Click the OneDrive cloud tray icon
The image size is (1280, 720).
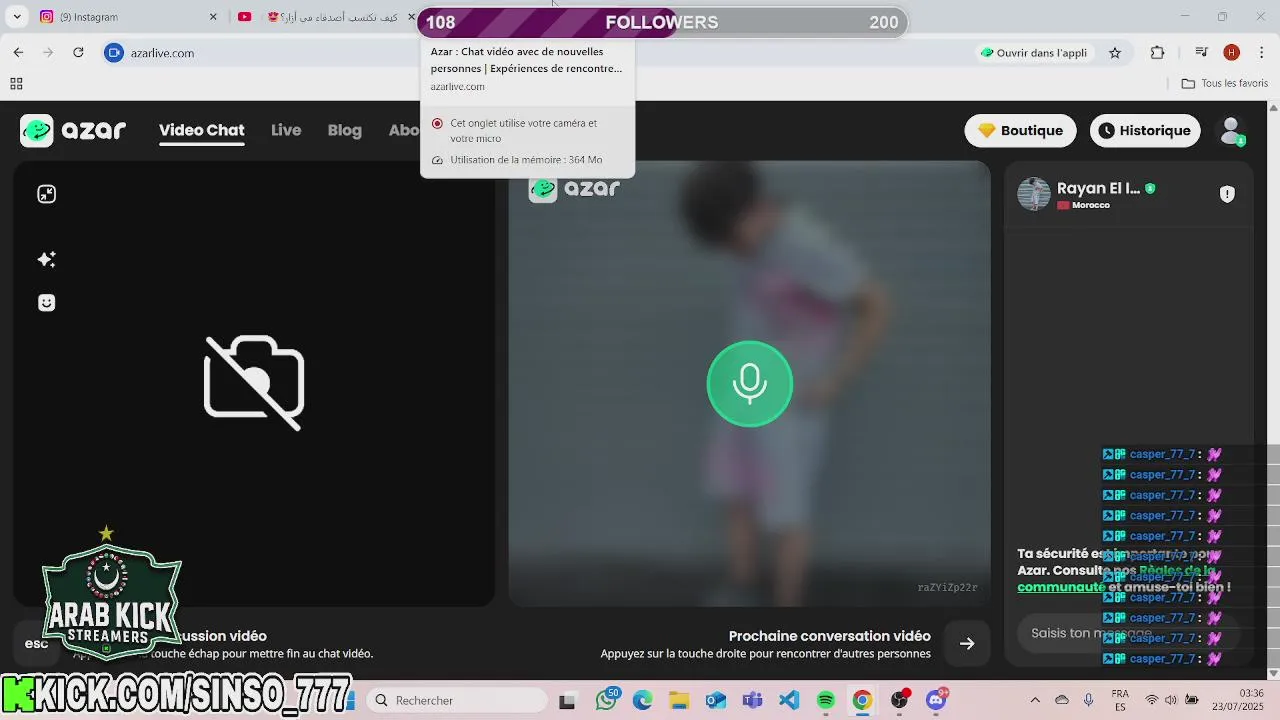click(x=1062, y=700)
